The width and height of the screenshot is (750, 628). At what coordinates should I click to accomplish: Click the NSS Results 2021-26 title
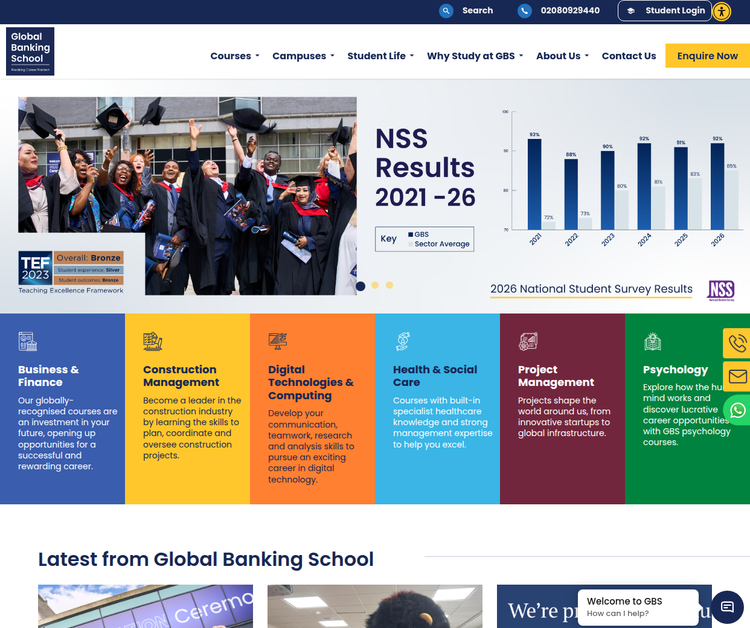pyautogui.click(x=425, y=168)
